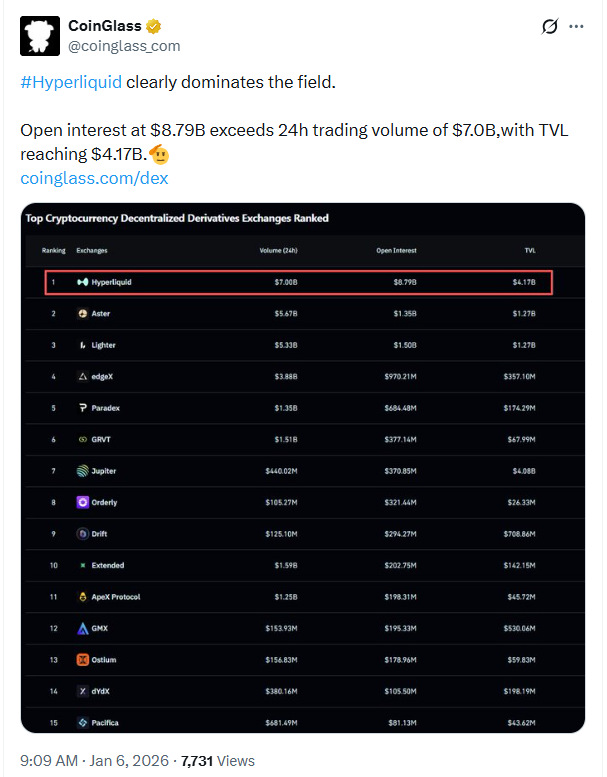Open the embedded exchanges ranking image
The width and height of the screenshot is (607, 777).
[303, 470]
